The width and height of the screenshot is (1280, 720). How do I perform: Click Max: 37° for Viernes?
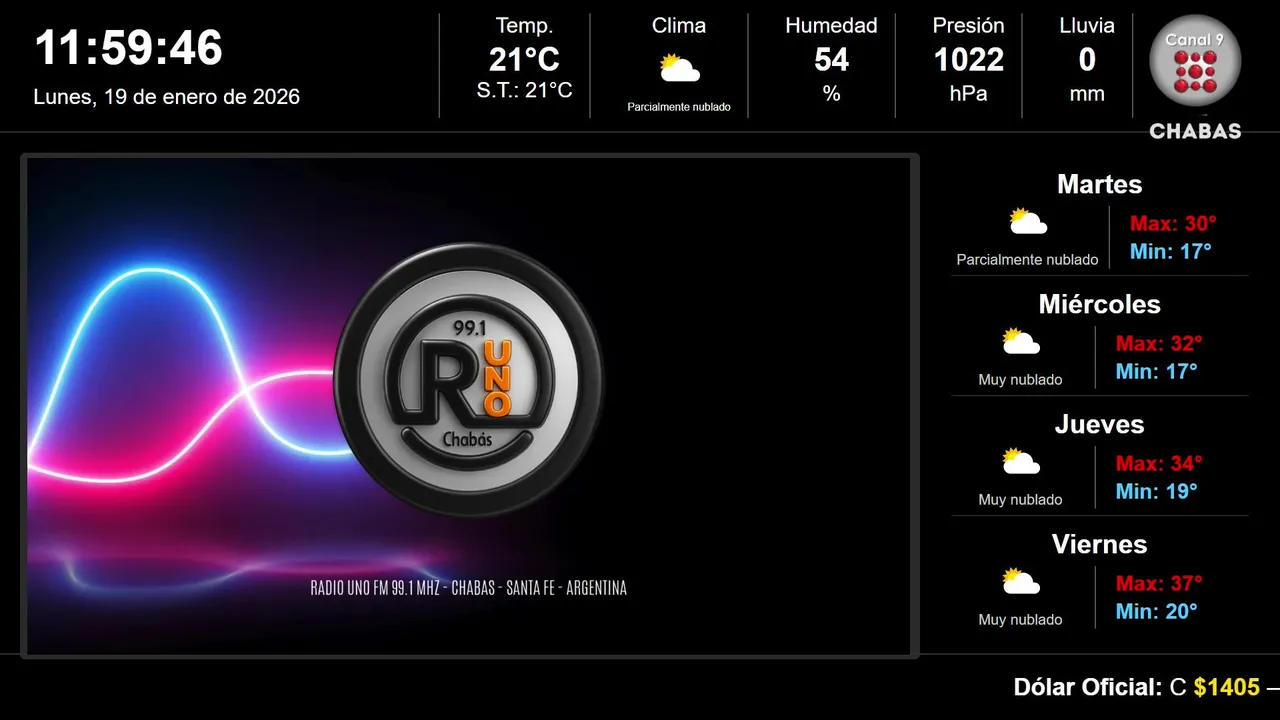pos(1159,584)
